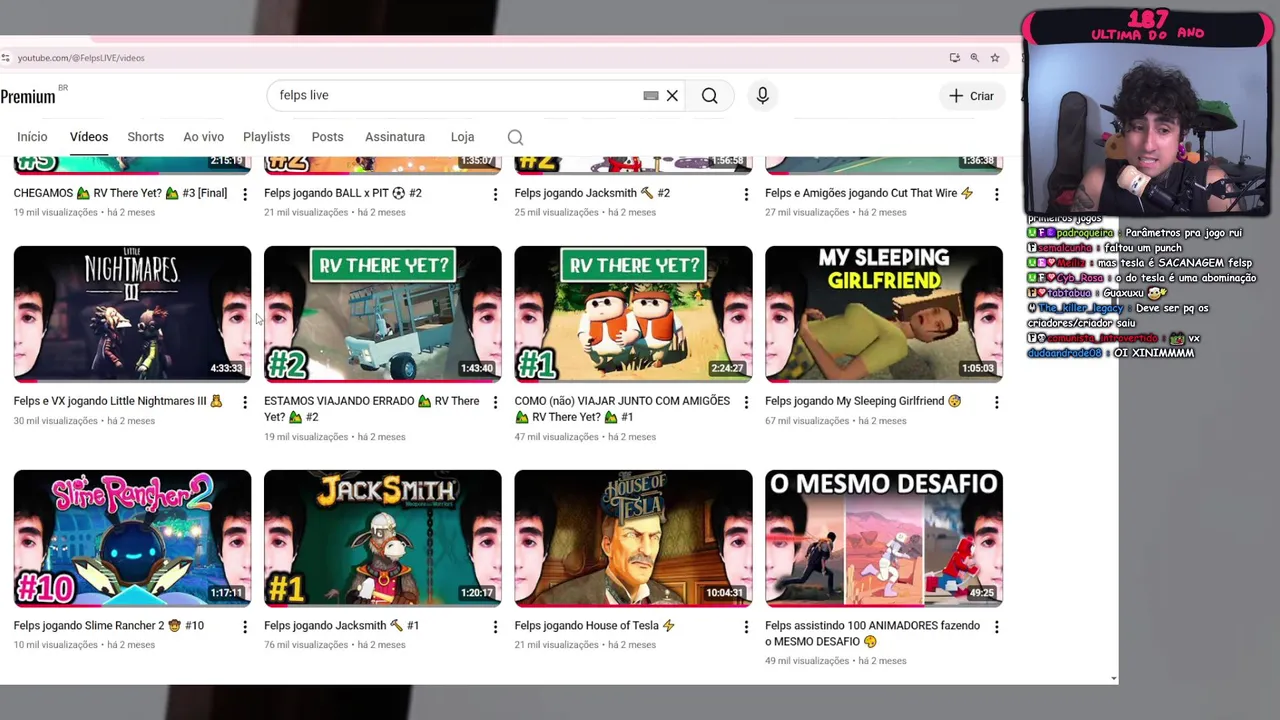
Task: Click the '76 mil visualizações' text
Action: pos(306,645)
